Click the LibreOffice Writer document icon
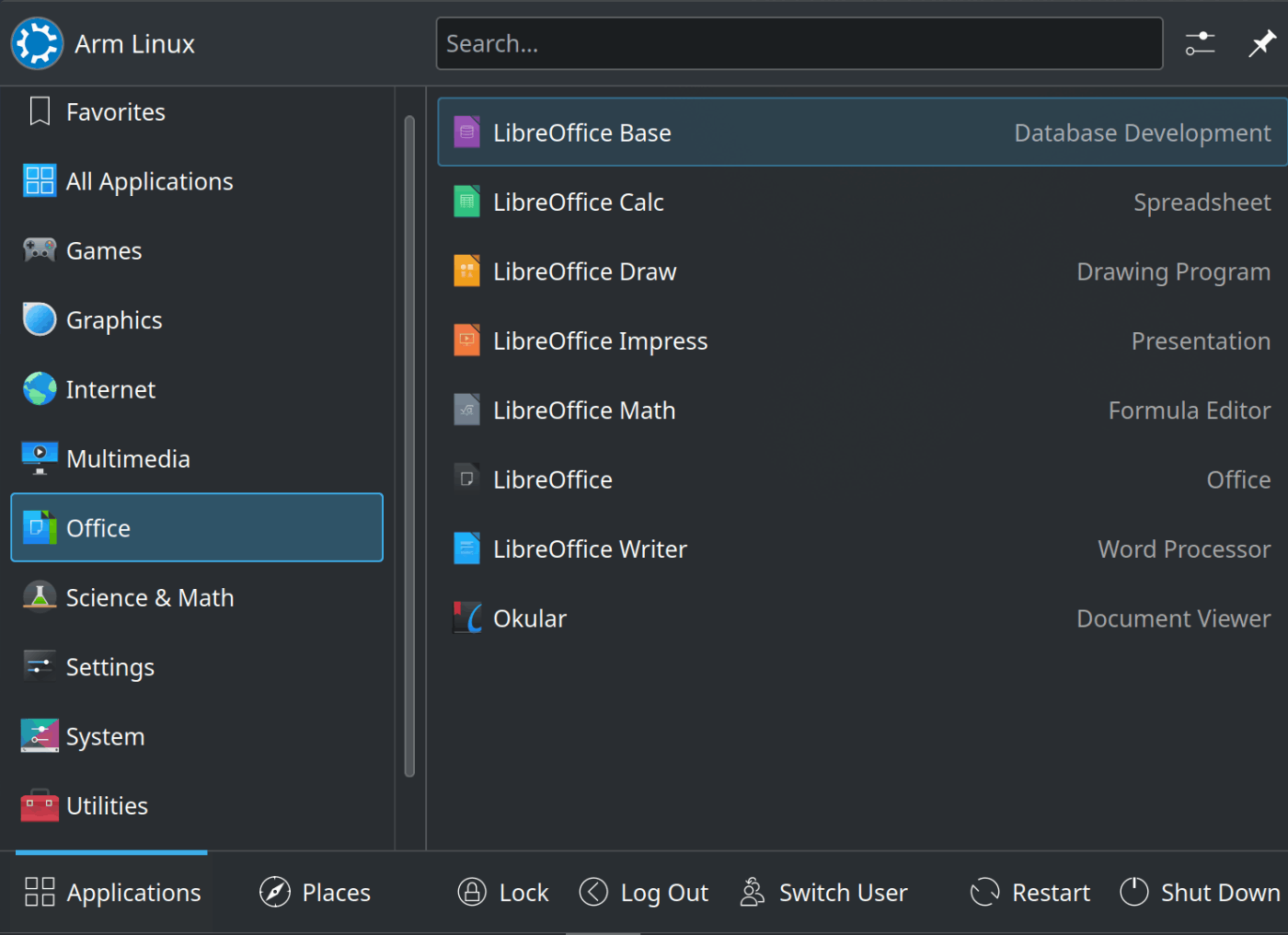The width and height of the screenshot is (1288, 935). point(466,548)
